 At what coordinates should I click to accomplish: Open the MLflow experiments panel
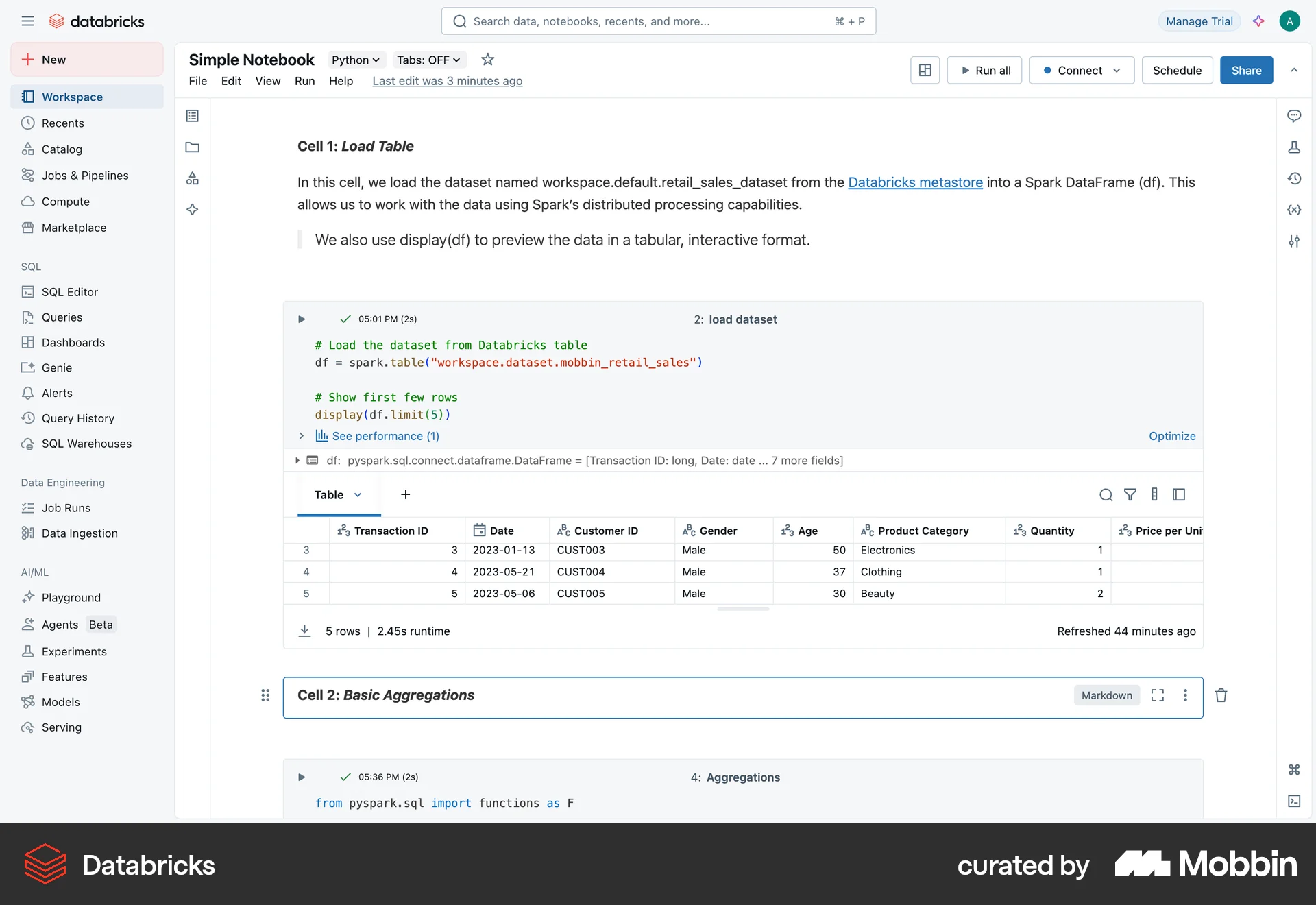click(x=1295, y=147)
